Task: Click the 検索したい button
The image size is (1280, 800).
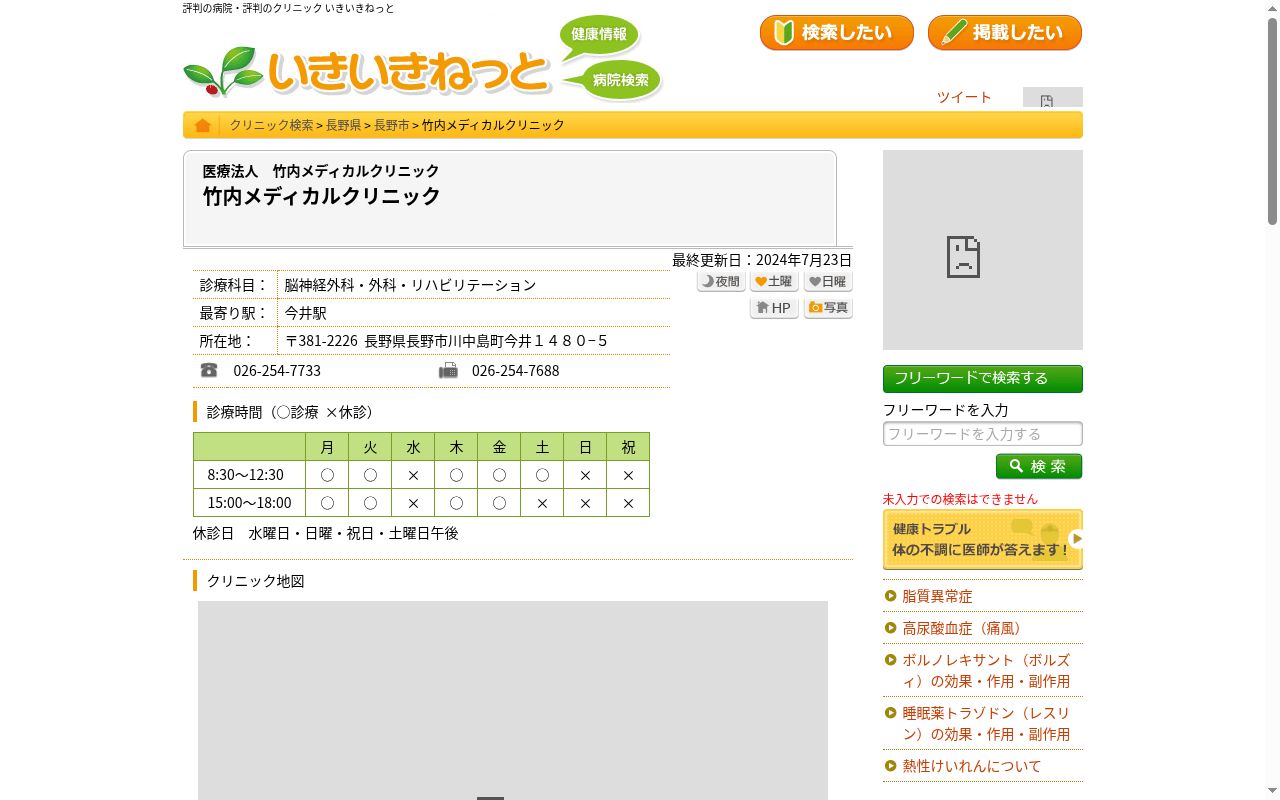Action: [837, 33]
